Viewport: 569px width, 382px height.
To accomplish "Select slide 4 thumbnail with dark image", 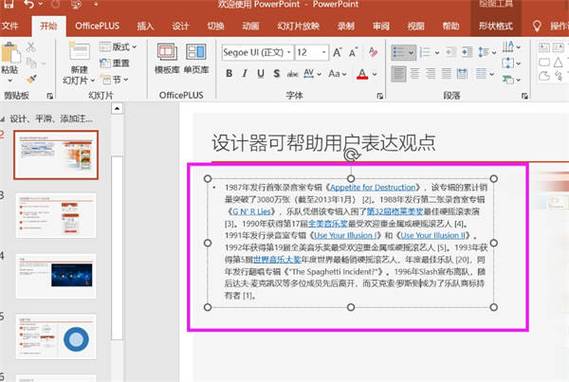I will point(56,276).
